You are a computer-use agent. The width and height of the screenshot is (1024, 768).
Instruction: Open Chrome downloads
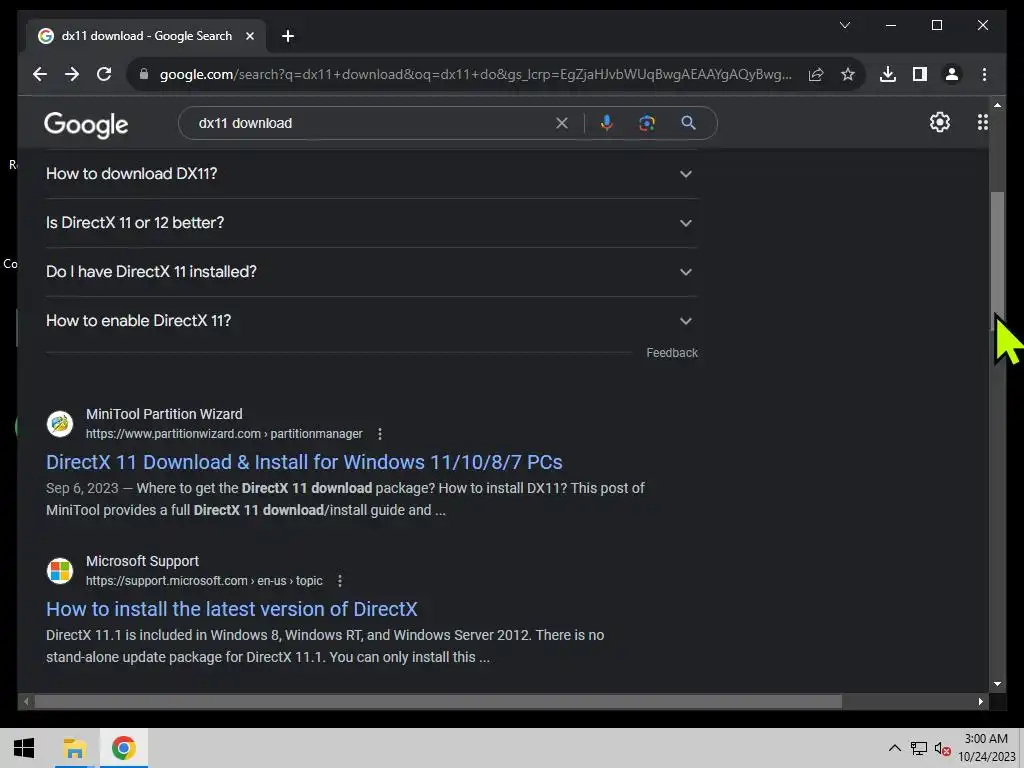[888, 74]
